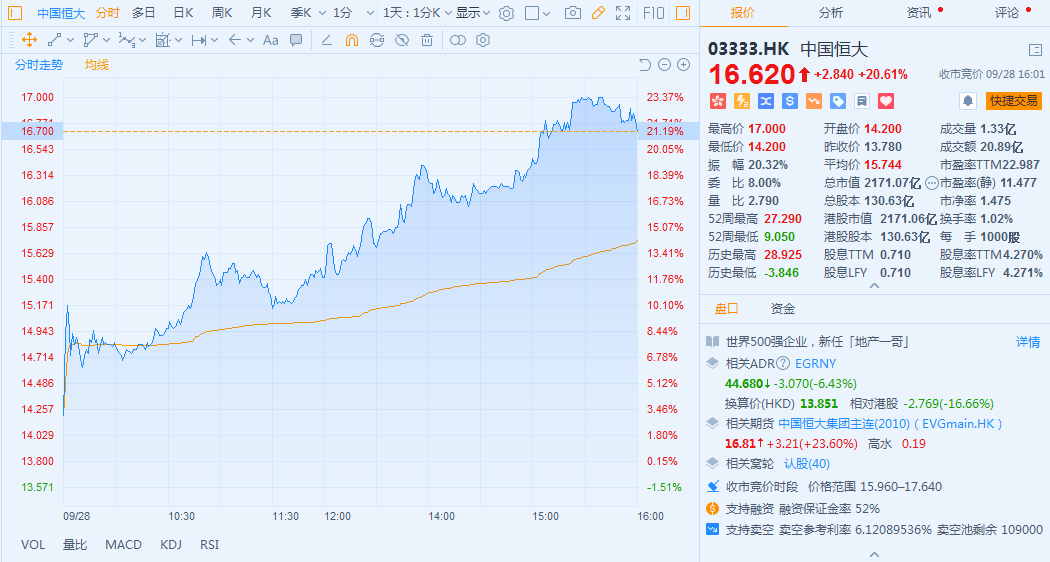Toggle the 分时走势 line display
Viewport: 1050px width, 562px height.
point(39,65)
